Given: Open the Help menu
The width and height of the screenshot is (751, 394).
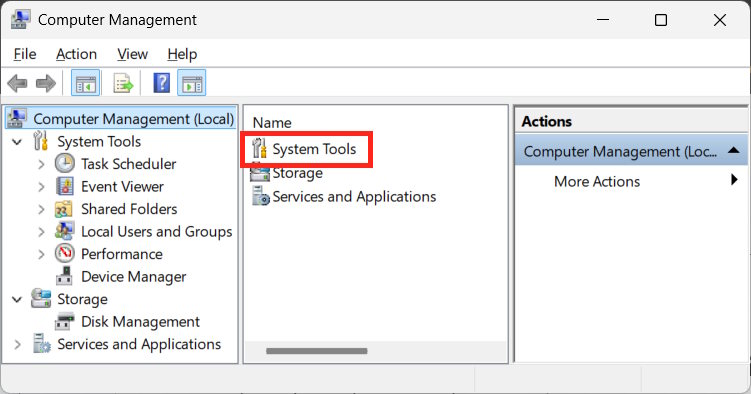Looking at the screenshot, I should pyautogui.click(x=182, y=54).
